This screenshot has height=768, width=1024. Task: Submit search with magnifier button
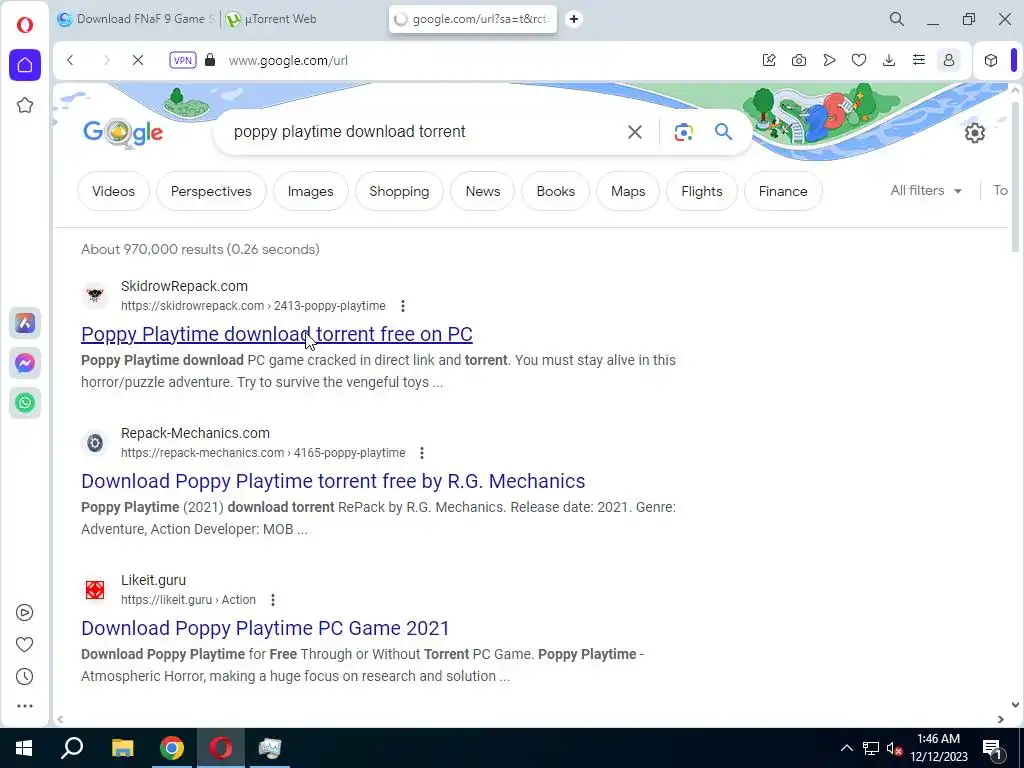[x=723, y=132]
